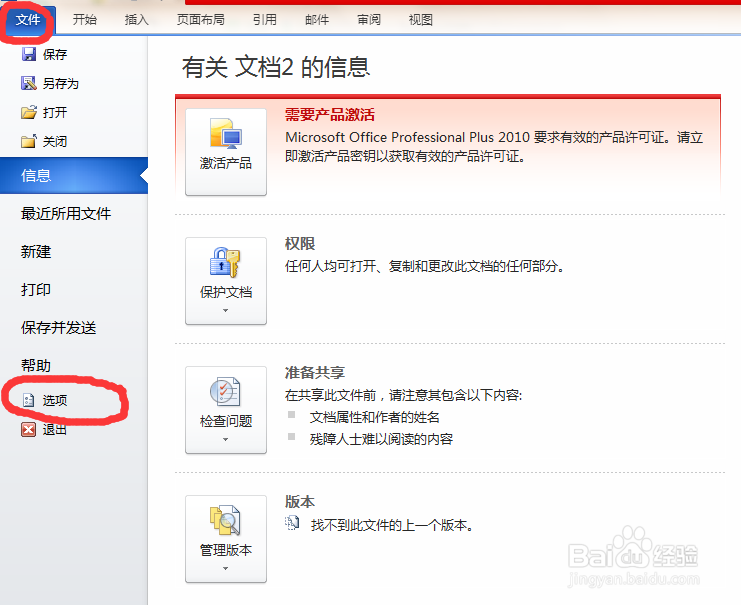Click the 检查问题 button label
The image size is (741, 605).
pos(225,421)
